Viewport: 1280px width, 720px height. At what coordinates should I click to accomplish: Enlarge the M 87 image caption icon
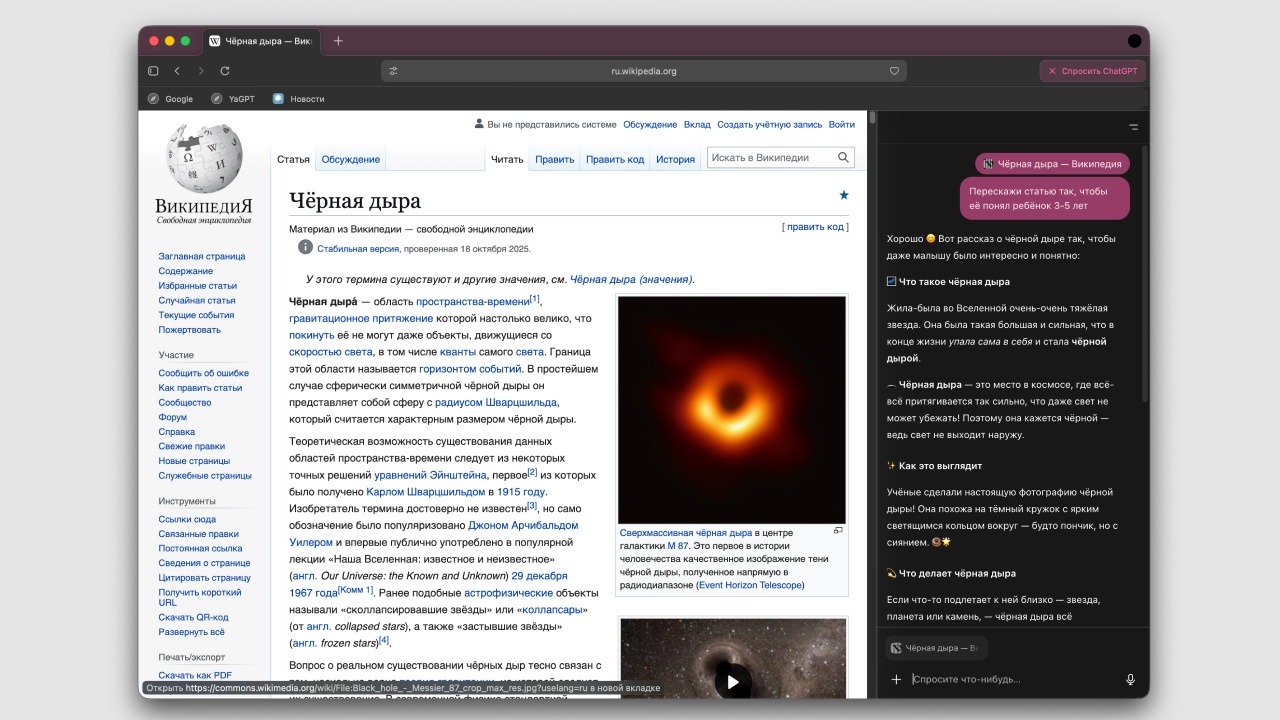[838, 531]
